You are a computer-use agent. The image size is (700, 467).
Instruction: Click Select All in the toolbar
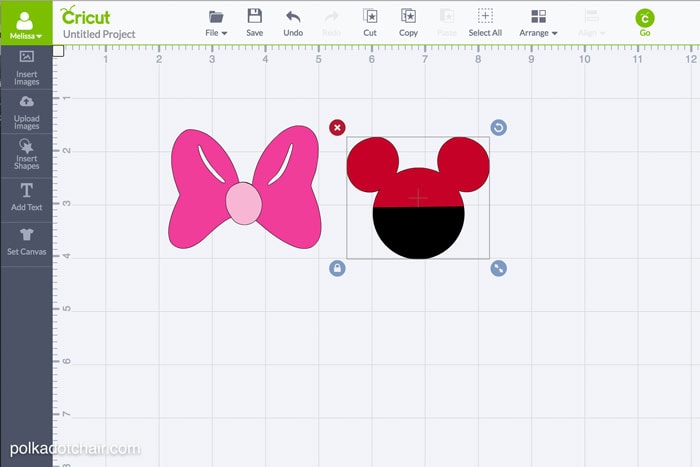click(x=485, y=21)
